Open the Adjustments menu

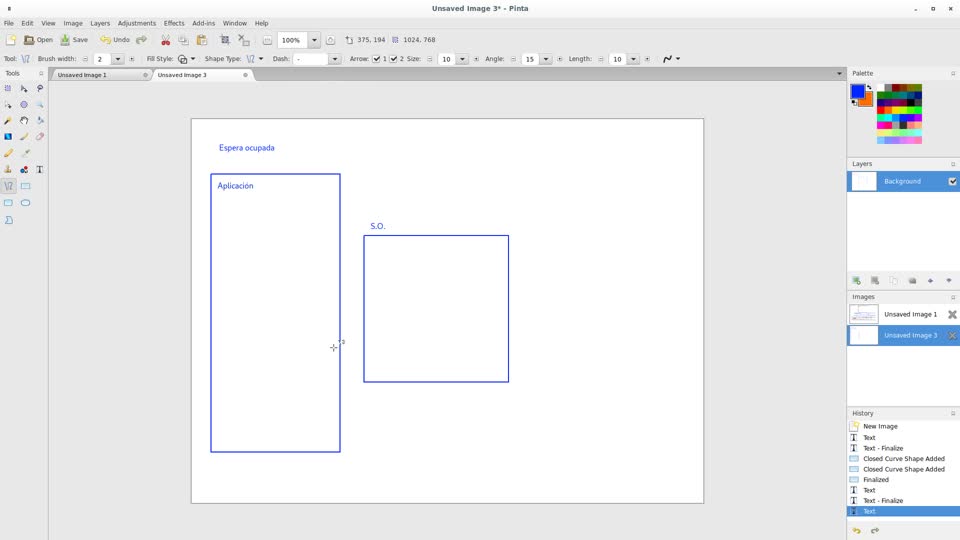(x=137, y=23)
